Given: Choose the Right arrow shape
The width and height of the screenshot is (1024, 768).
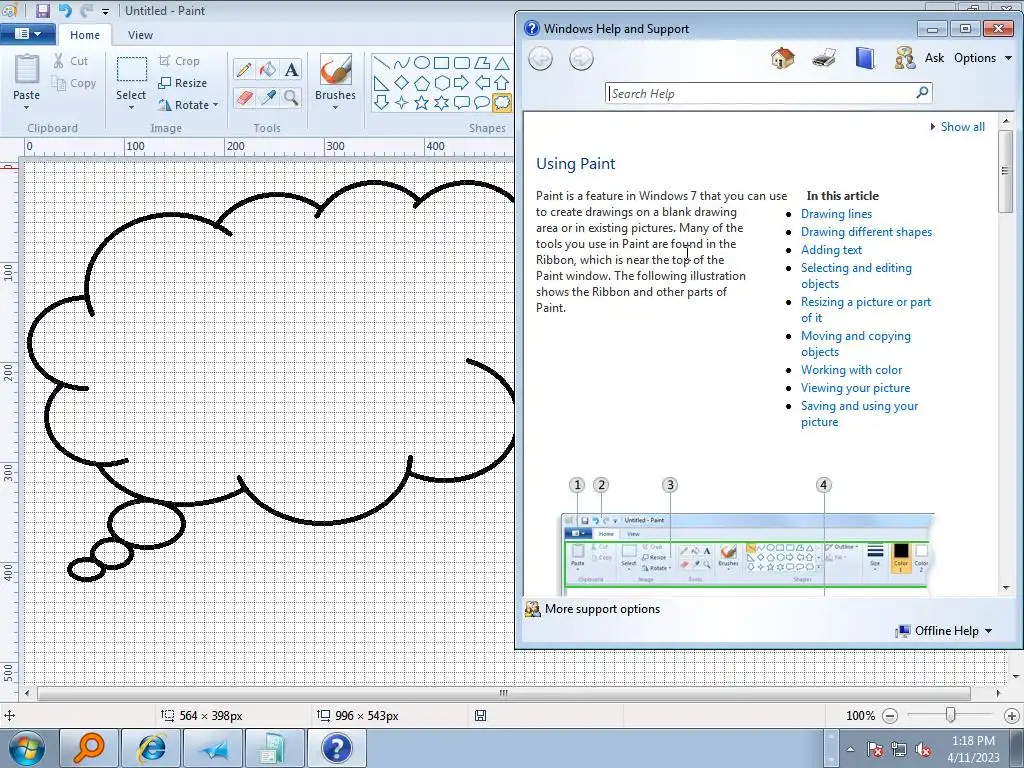Looking at the screenshot, I should coord(462,83).
